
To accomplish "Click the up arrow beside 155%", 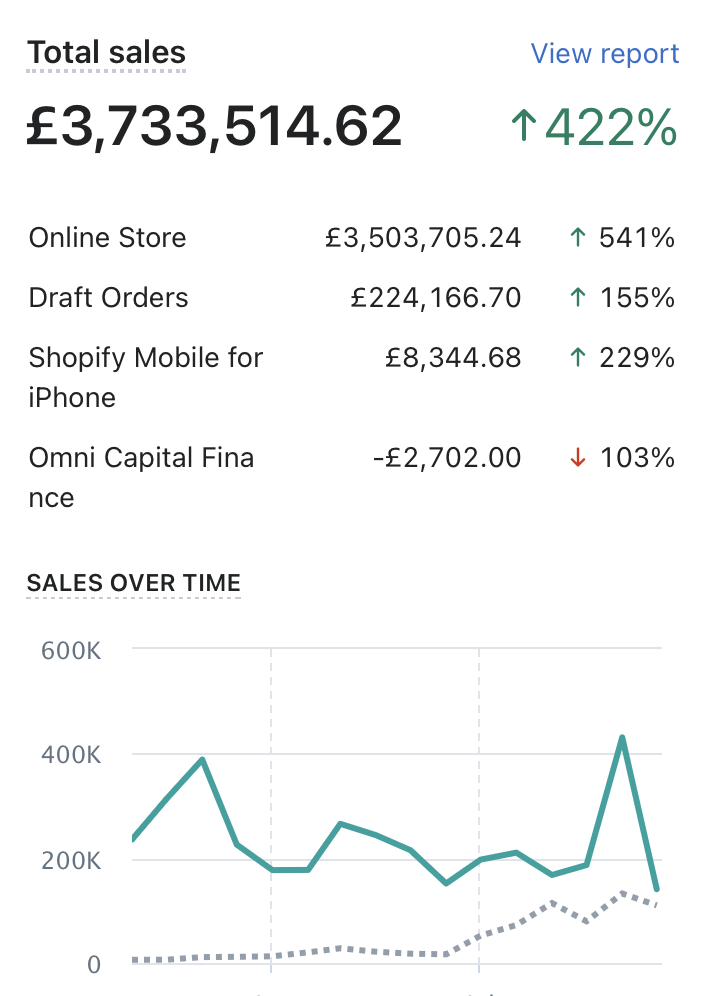I will pyautogui.click(x=576, y=298).
